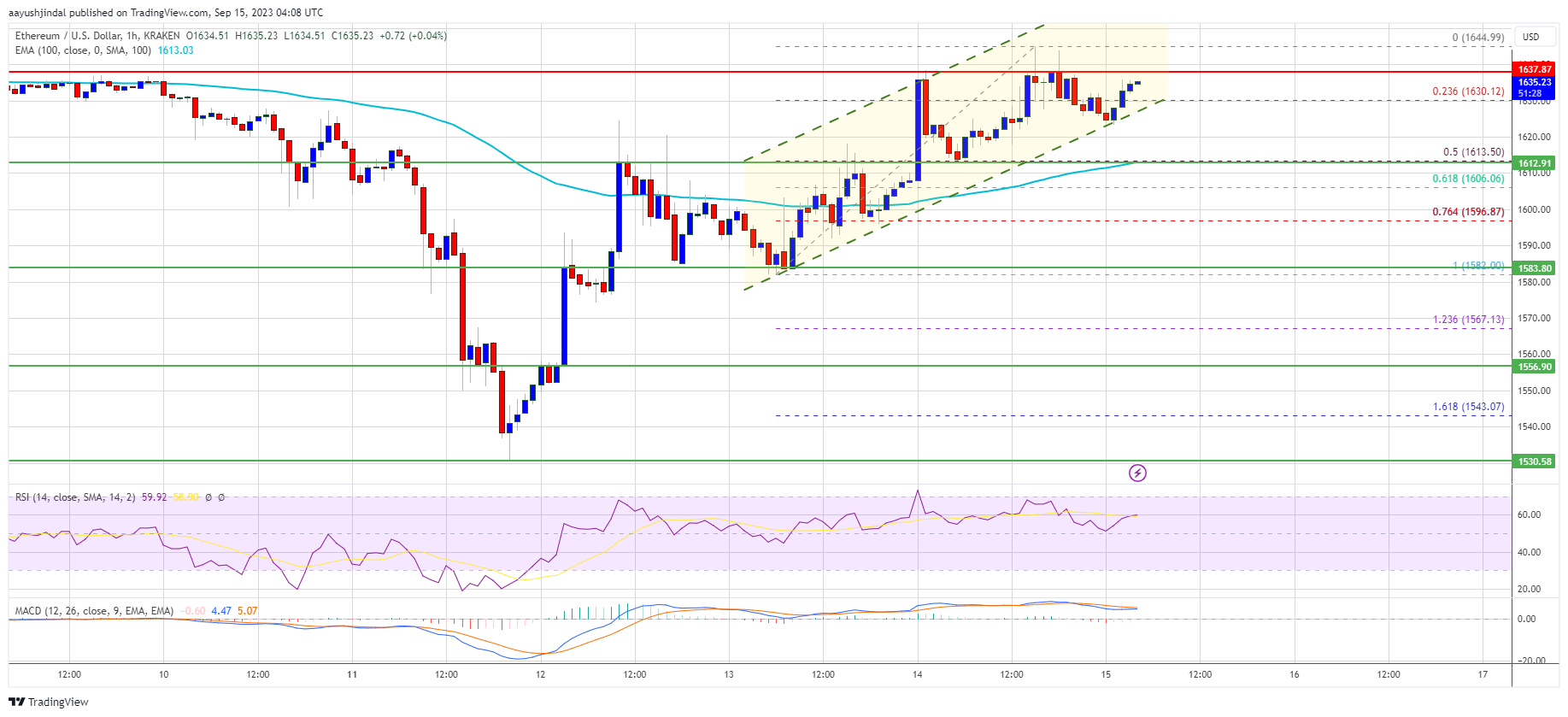Open the Ethereum / U.S. Dollar symbol title
This screenshot has width=1568, height=717.
(97, 36)
